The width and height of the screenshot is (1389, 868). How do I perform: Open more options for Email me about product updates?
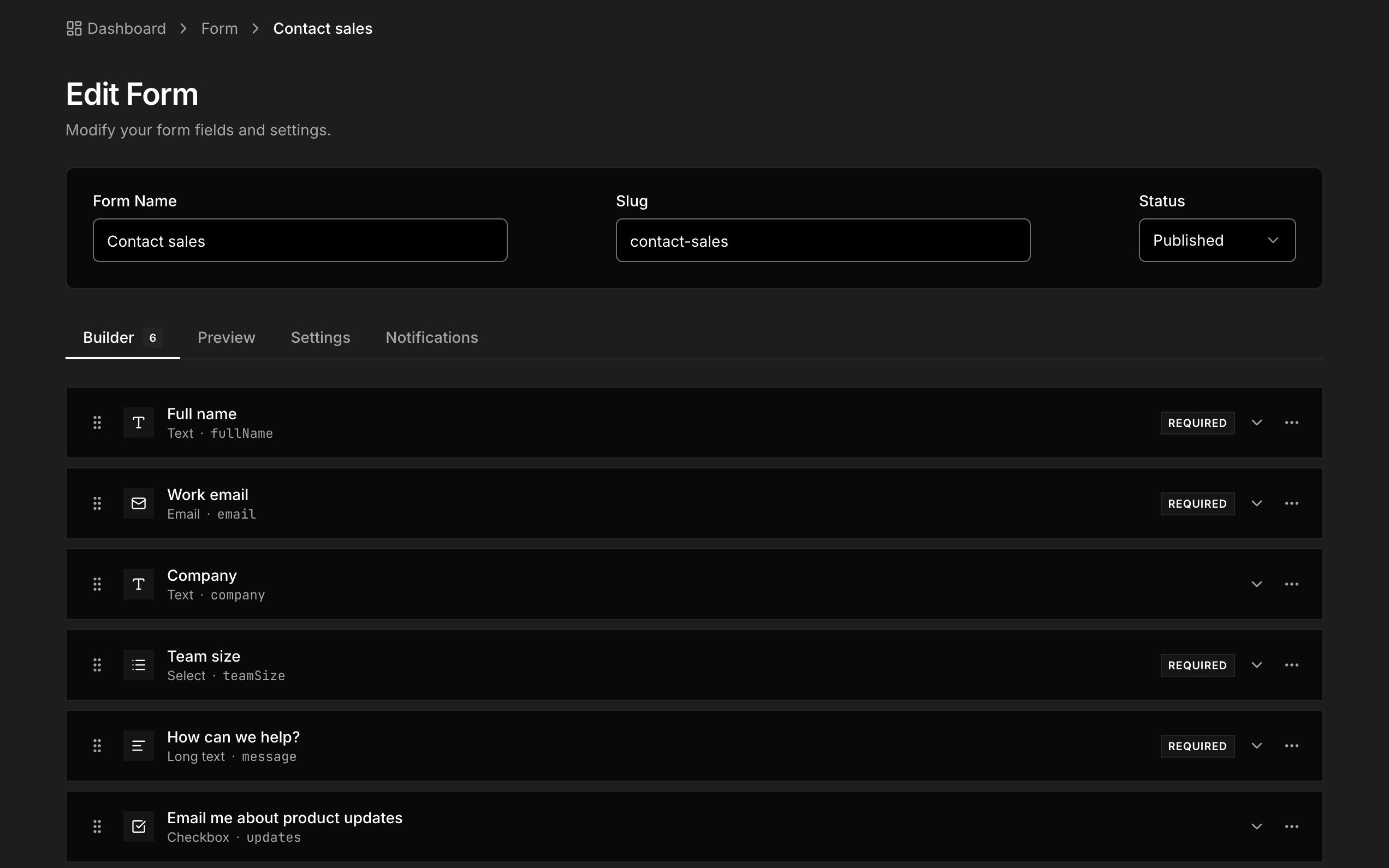click(1291, 827)
